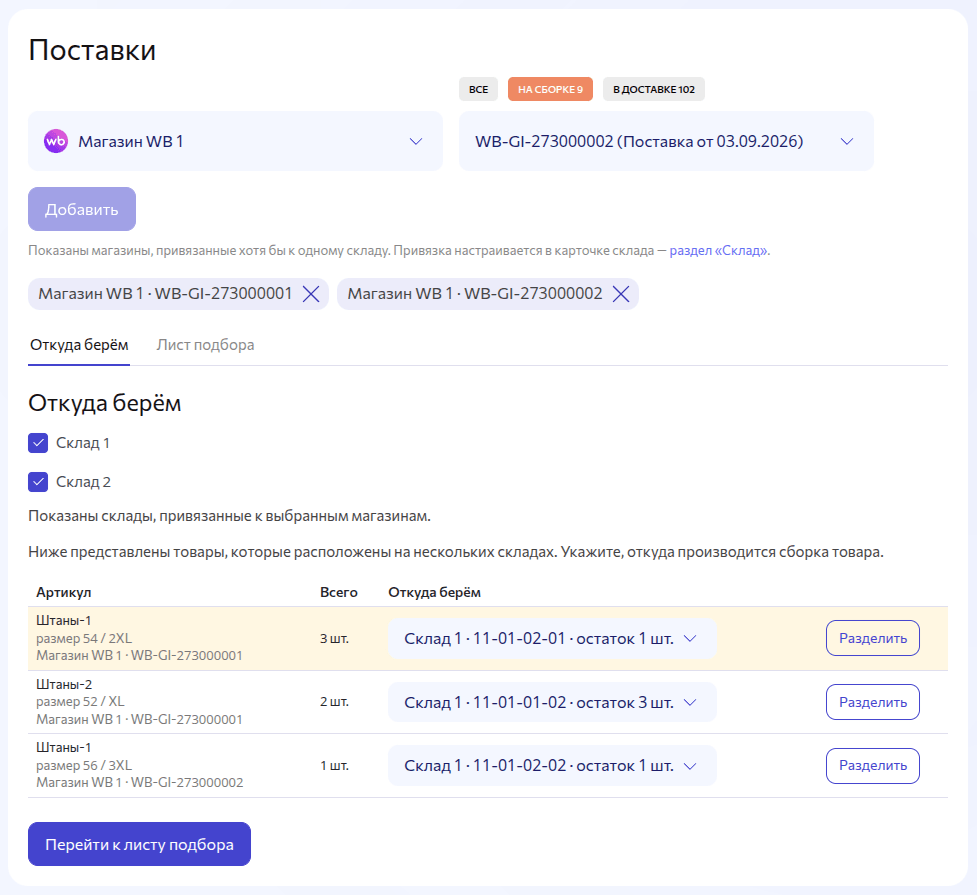
Task: Click the 3 шт. quantity cell
Action: (335, 639)
